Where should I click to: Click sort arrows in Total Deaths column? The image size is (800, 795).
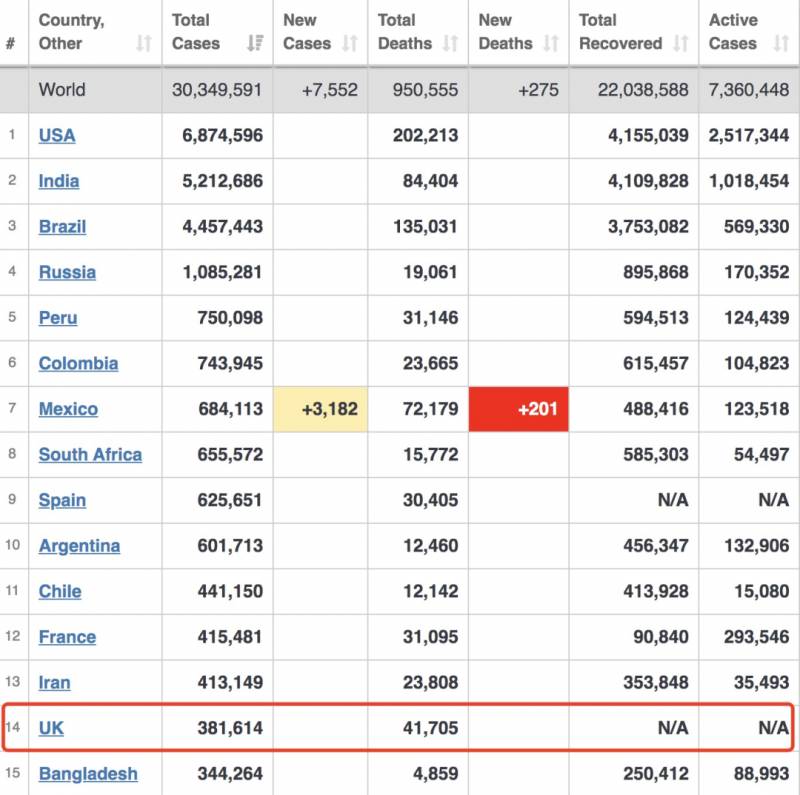click(450, 44)
